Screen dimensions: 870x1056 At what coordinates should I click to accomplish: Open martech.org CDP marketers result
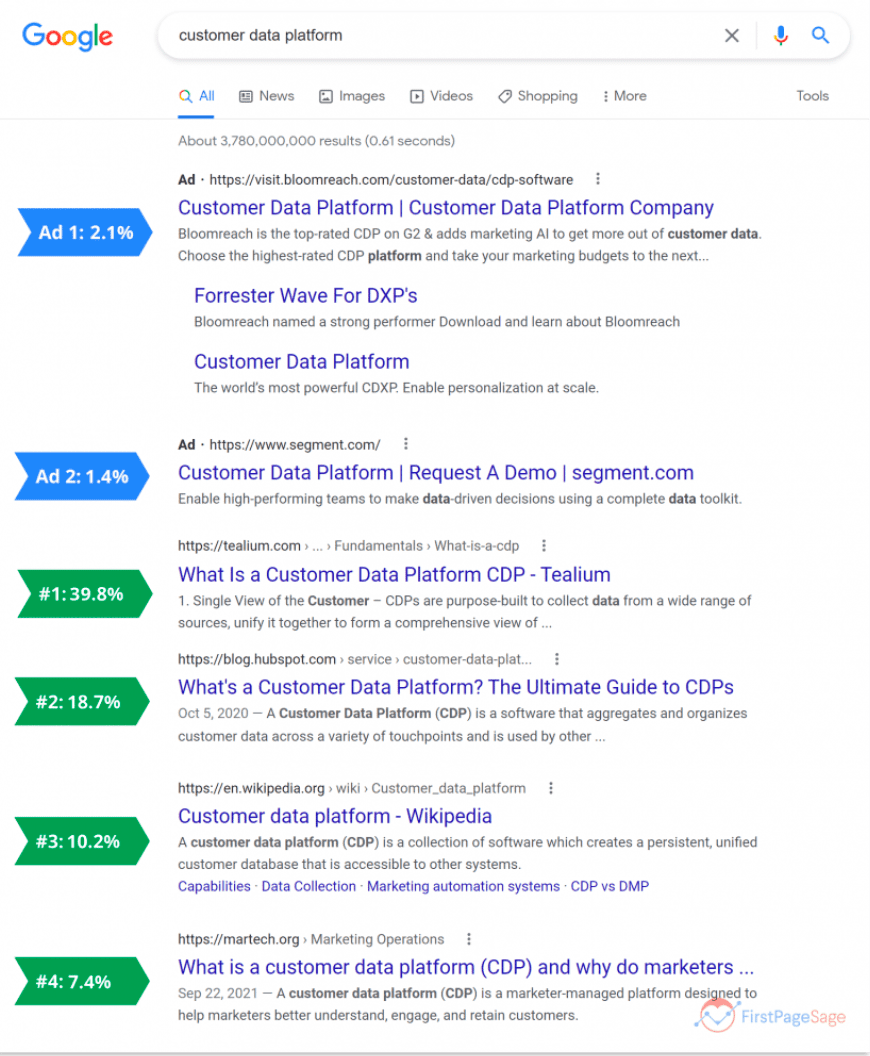pos(466,968)
